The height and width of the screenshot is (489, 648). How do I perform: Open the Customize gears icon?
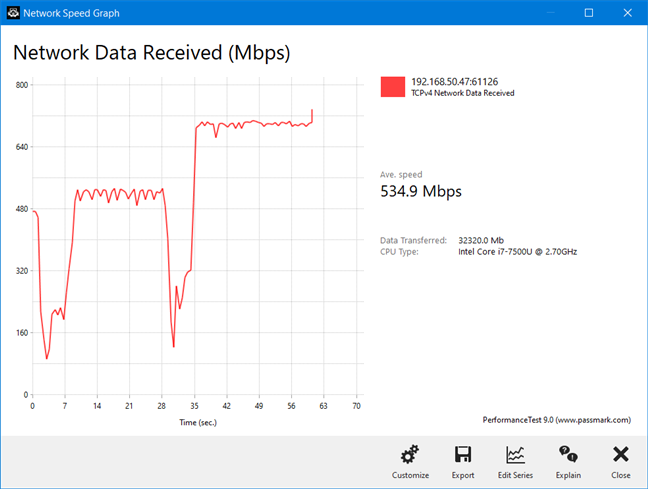410,455
